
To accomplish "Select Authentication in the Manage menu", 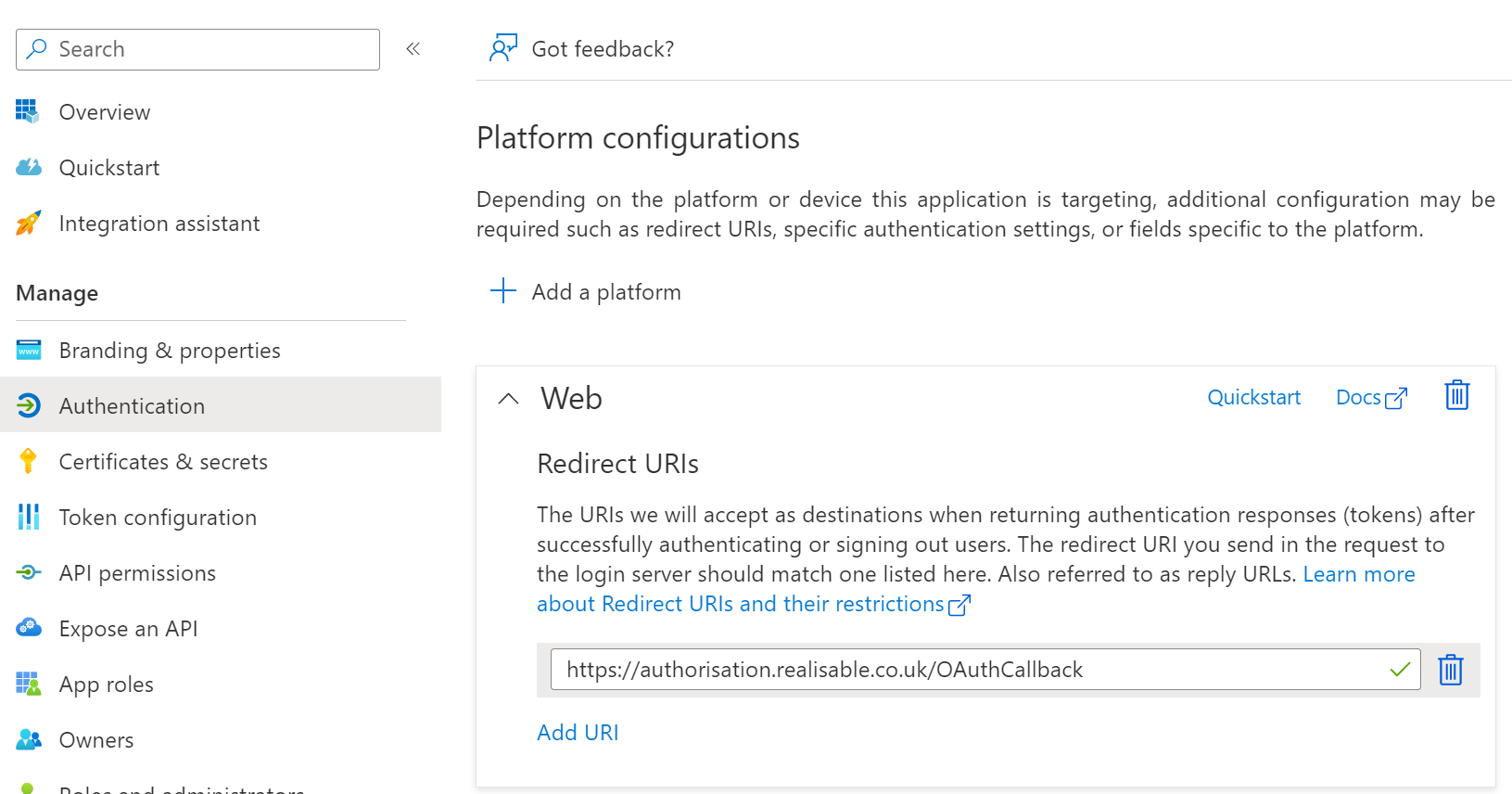I will 132,406.
